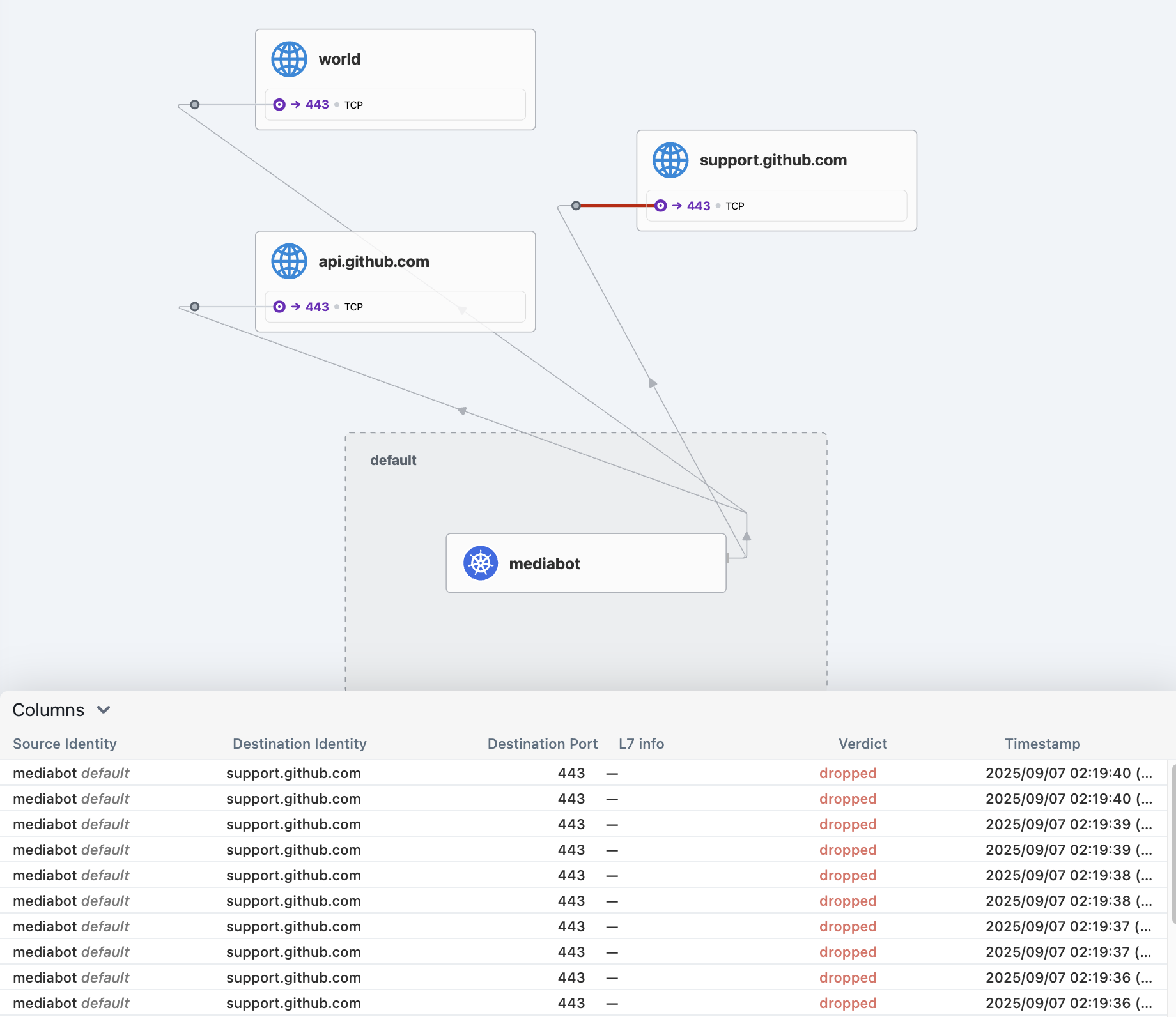
Task: Select first flow row at 02:19:40 timestamp
Action: (x=584, y=773)
